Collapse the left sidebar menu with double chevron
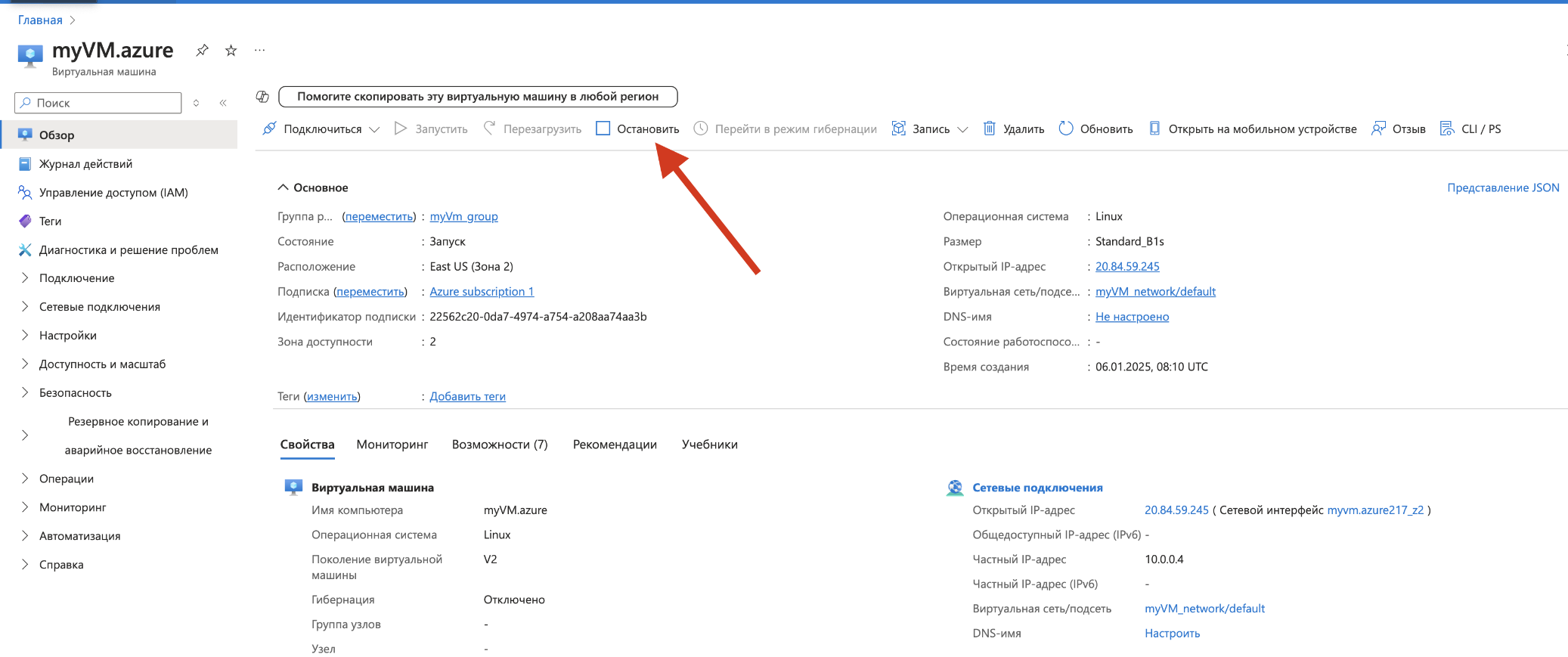Screen dimensions: 1568x657 click(x=223, y=103)
